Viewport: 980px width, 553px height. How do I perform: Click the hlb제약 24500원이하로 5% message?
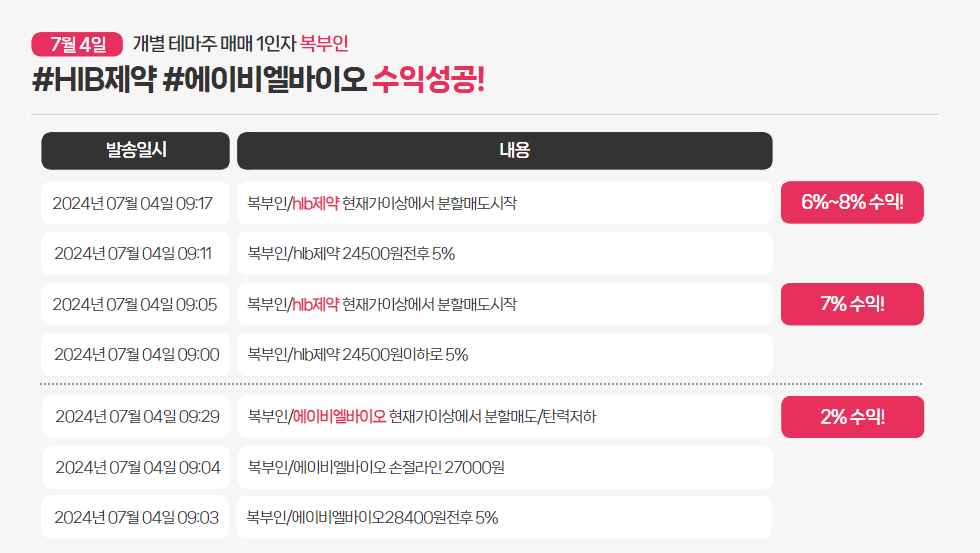click(505, 354)
